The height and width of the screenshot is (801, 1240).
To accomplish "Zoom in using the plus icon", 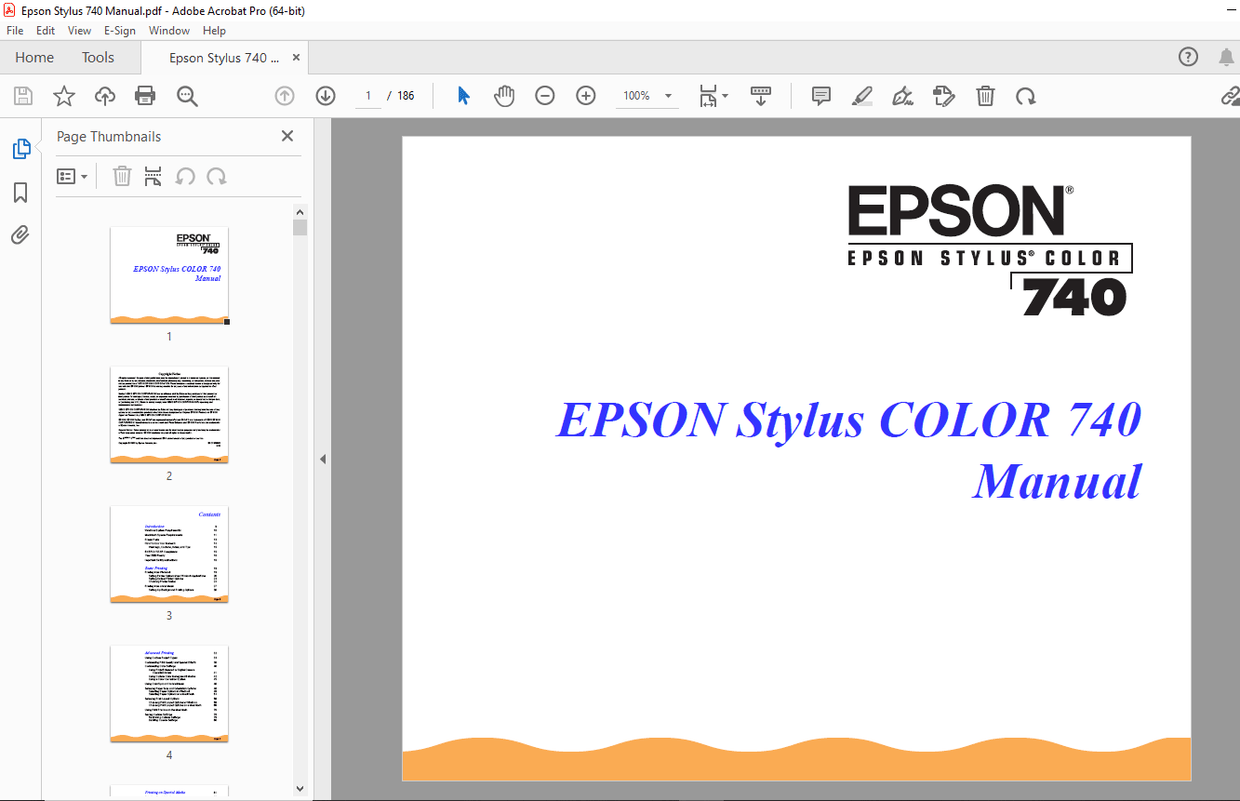I will [585, 95].
